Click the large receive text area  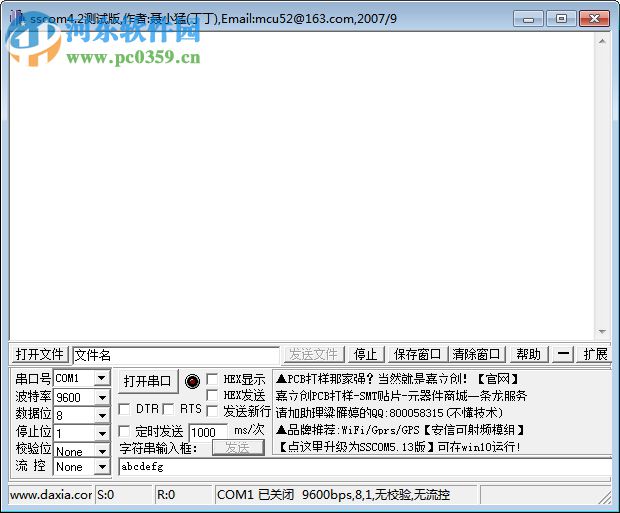tap(301, 186)
